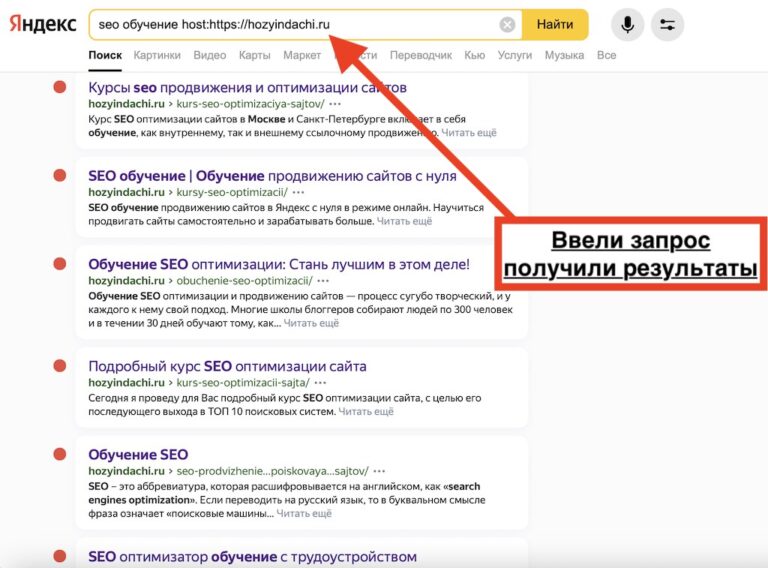Viewport: 768px width, 568px height.
Task: Click the Найти search button
Action: (x=555, y=24)
